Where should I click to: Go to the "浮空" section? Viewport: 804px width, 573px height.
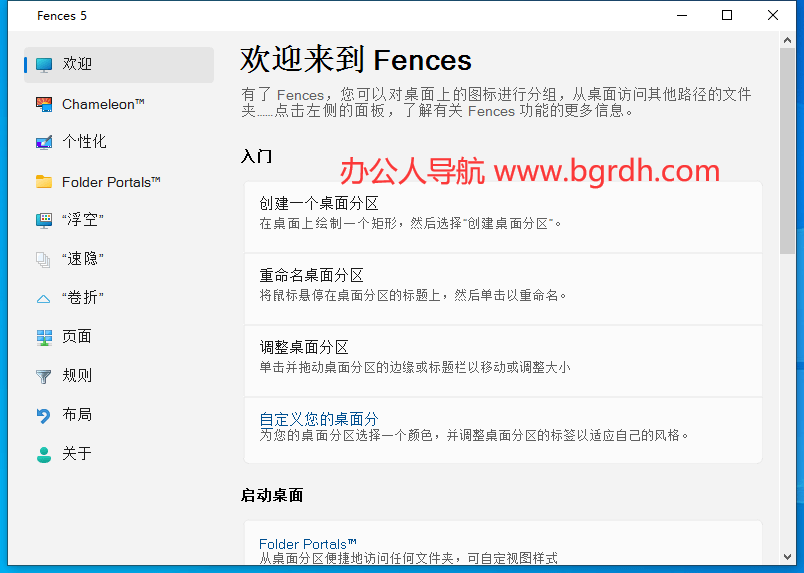pos(119,220)
